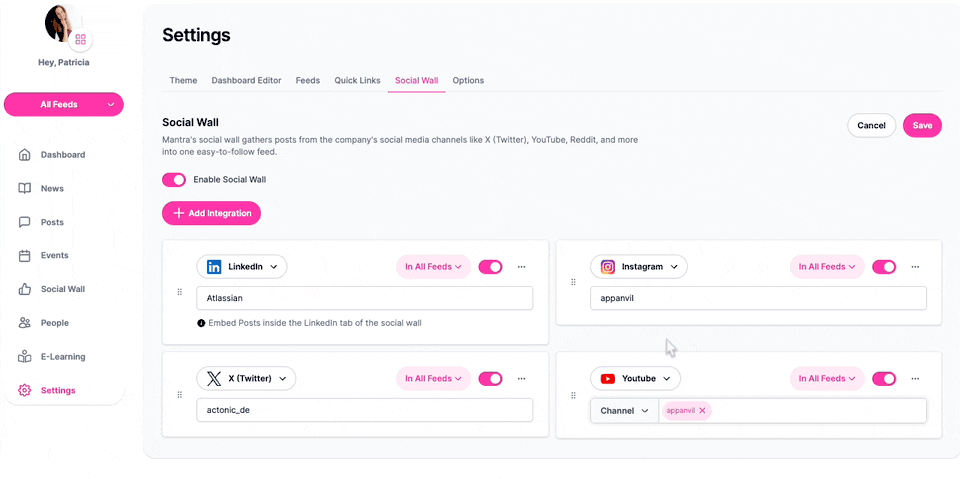Click the plus icon on Add Integration
Image resolution: width=960 pixels, height=479 pixels.
click(x=179, y=213)
